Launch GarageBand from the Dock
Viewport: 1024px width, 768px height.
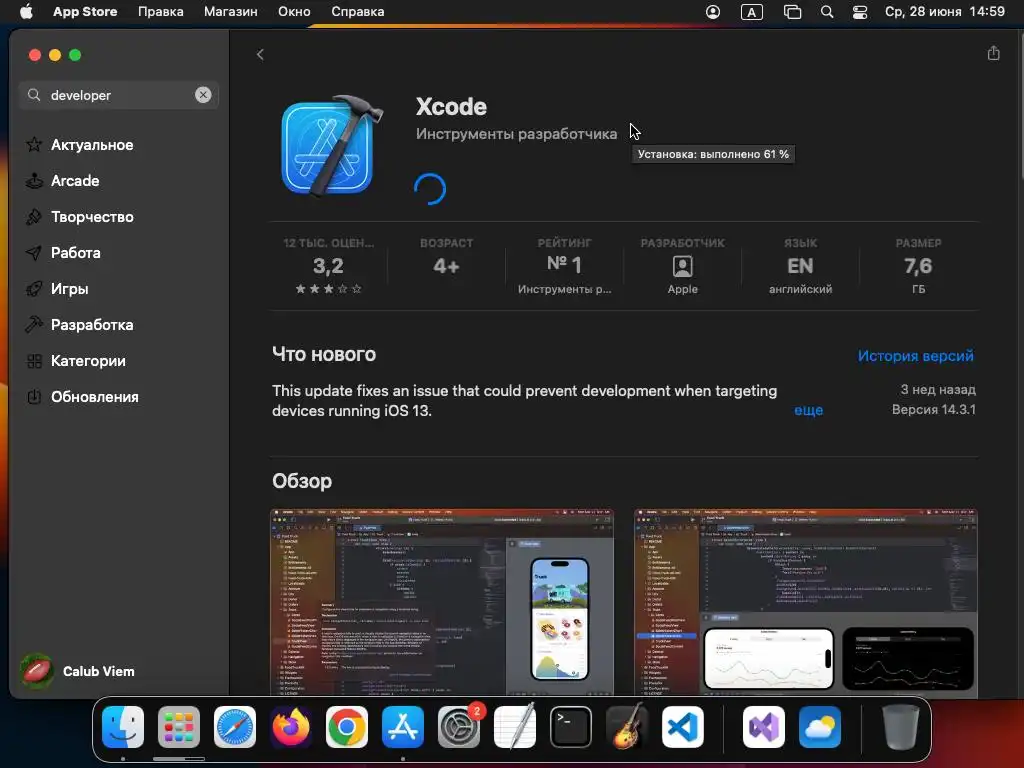[x=627, y=727]
